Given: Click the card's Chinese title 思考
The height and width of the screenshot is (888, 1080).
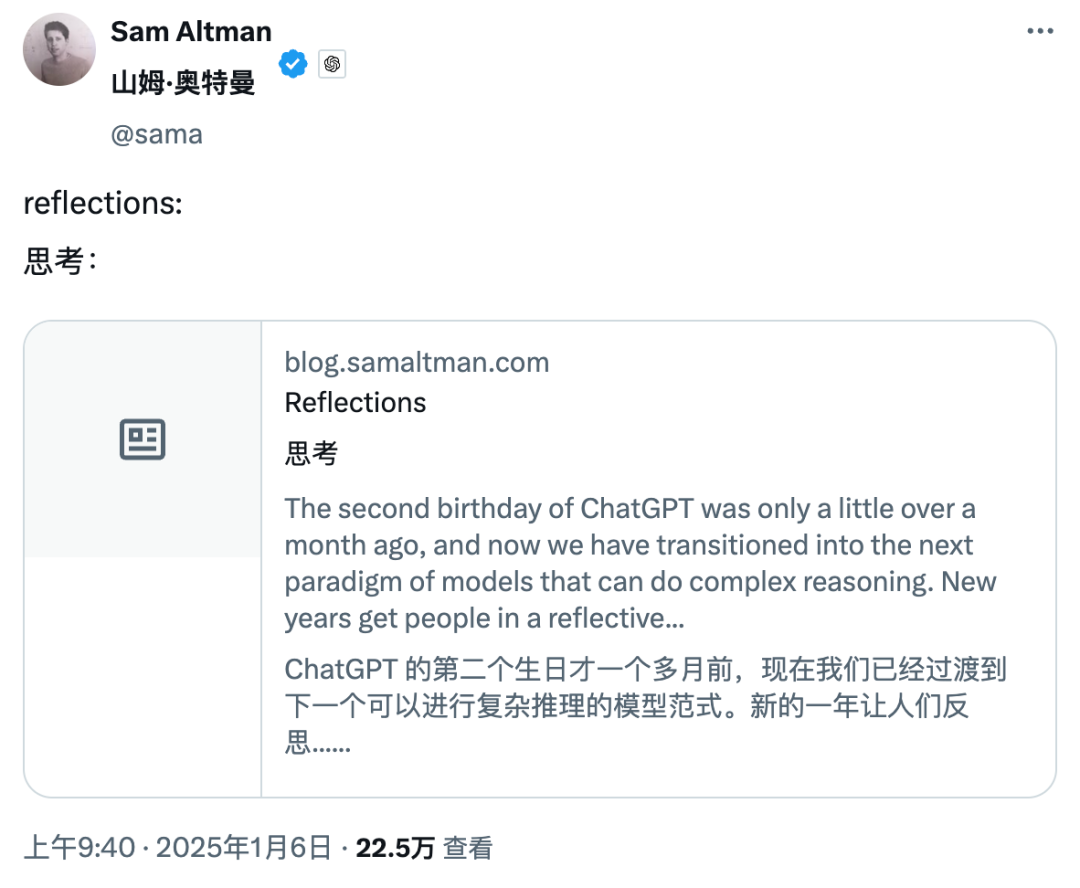Looking at the screenshot, I should click(x=311, y=454).
